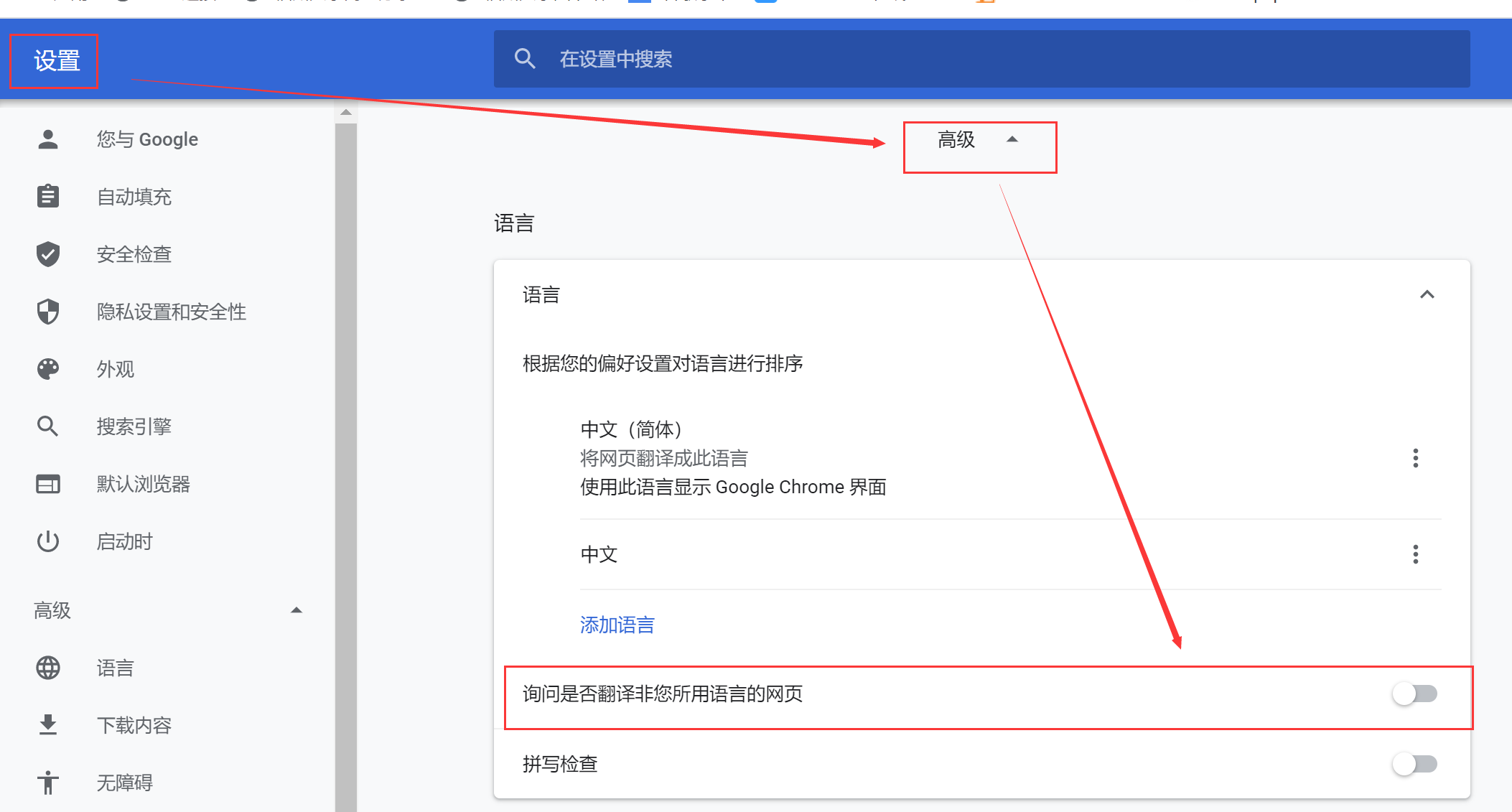Click the sidebar vertical scrollbar track
The height and width of the screenshot is (812, 1512).
click(346, 467)
